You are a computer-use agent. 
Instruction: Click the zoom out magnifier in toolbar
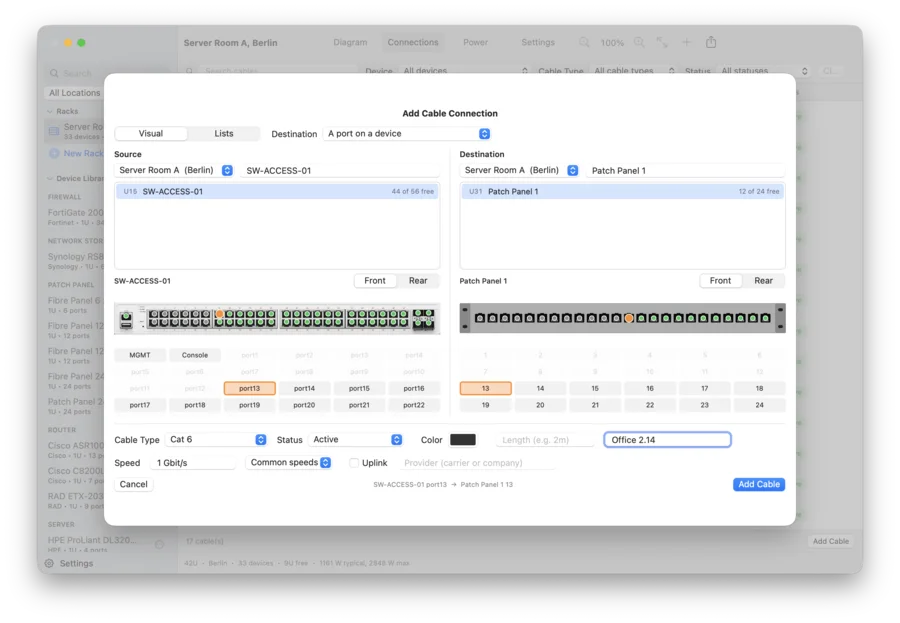(x=584, y=42)
